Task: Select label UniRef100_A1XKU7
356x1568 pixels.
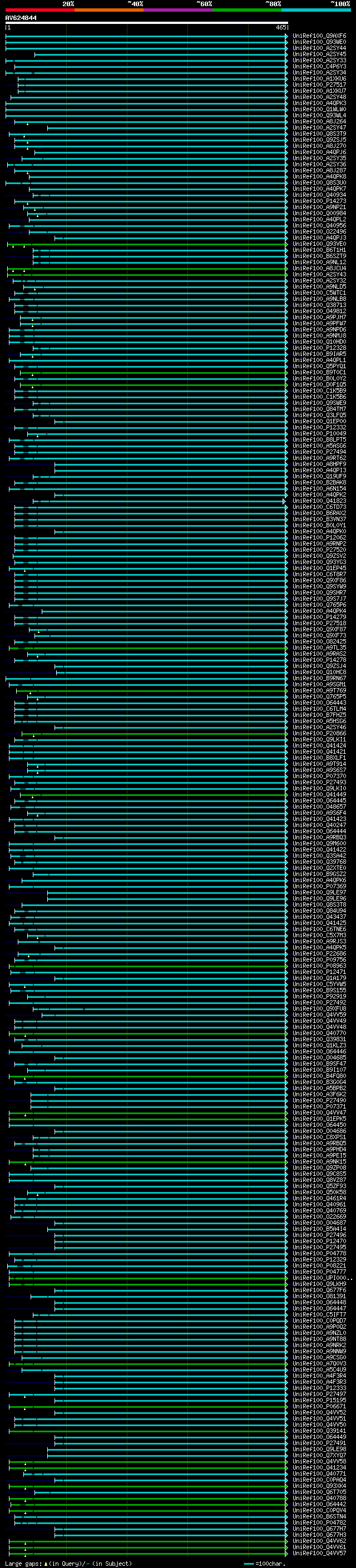Action: click(x=319, y=91)
